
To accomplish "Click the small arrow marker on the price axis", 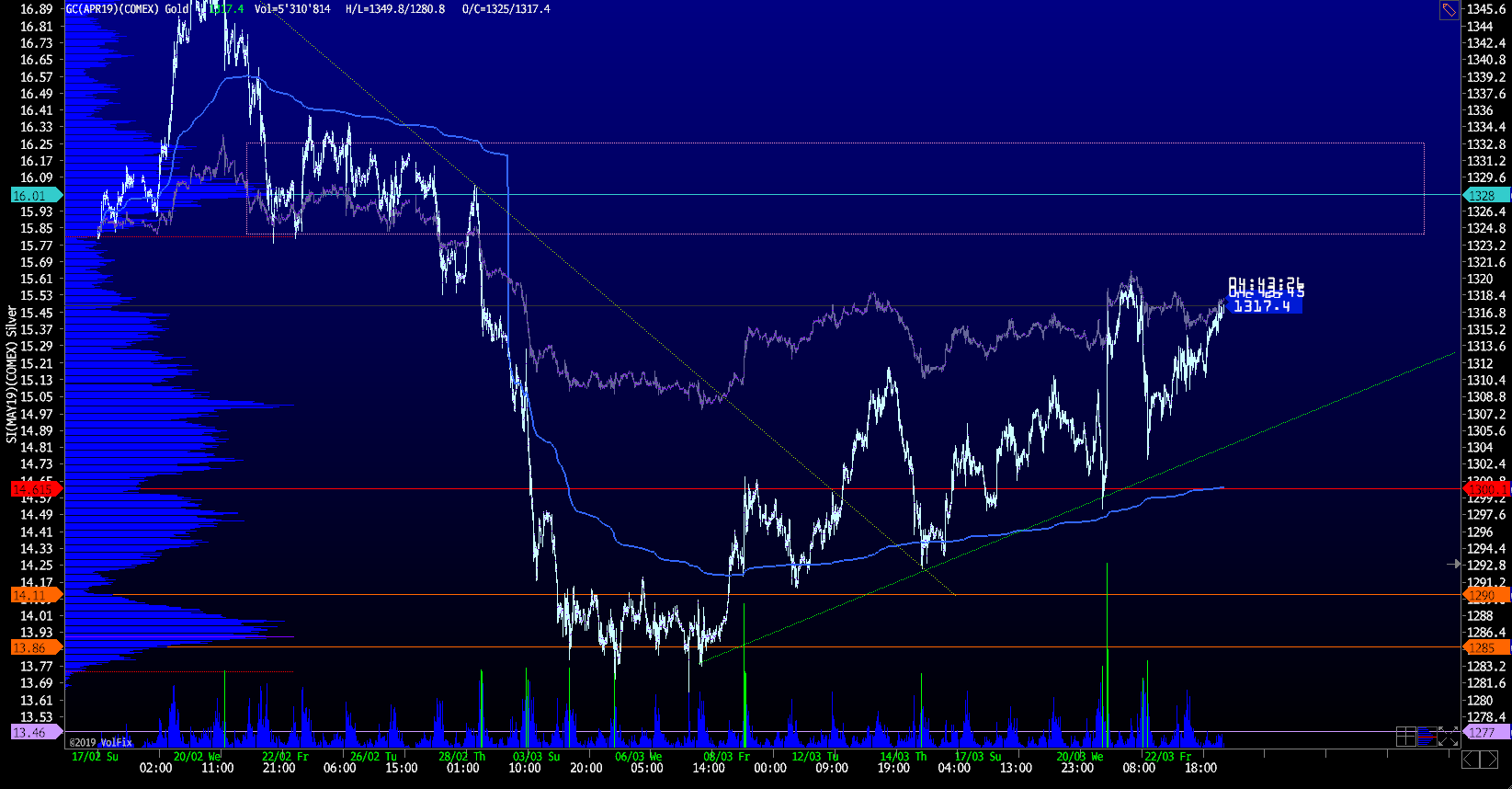I will [1453, 564].
